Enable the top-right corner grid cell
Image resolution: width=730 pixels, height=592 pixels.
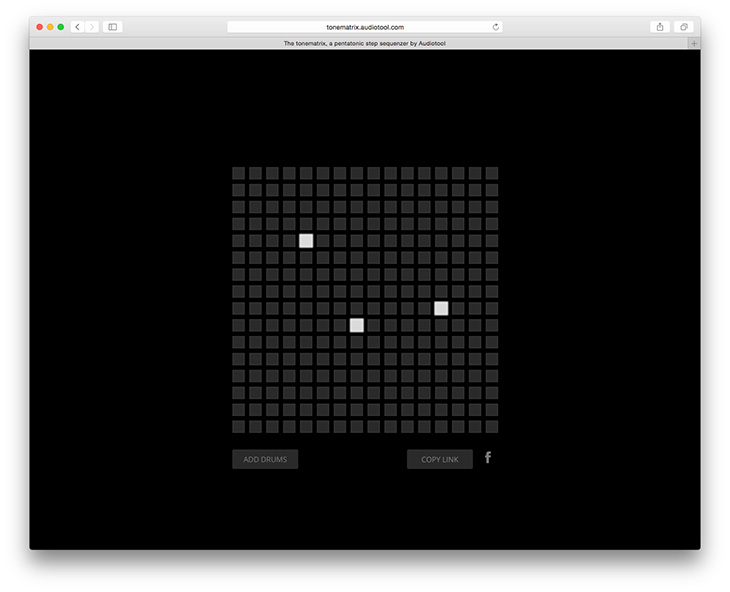pyautogui.click(x=492, y=173)
